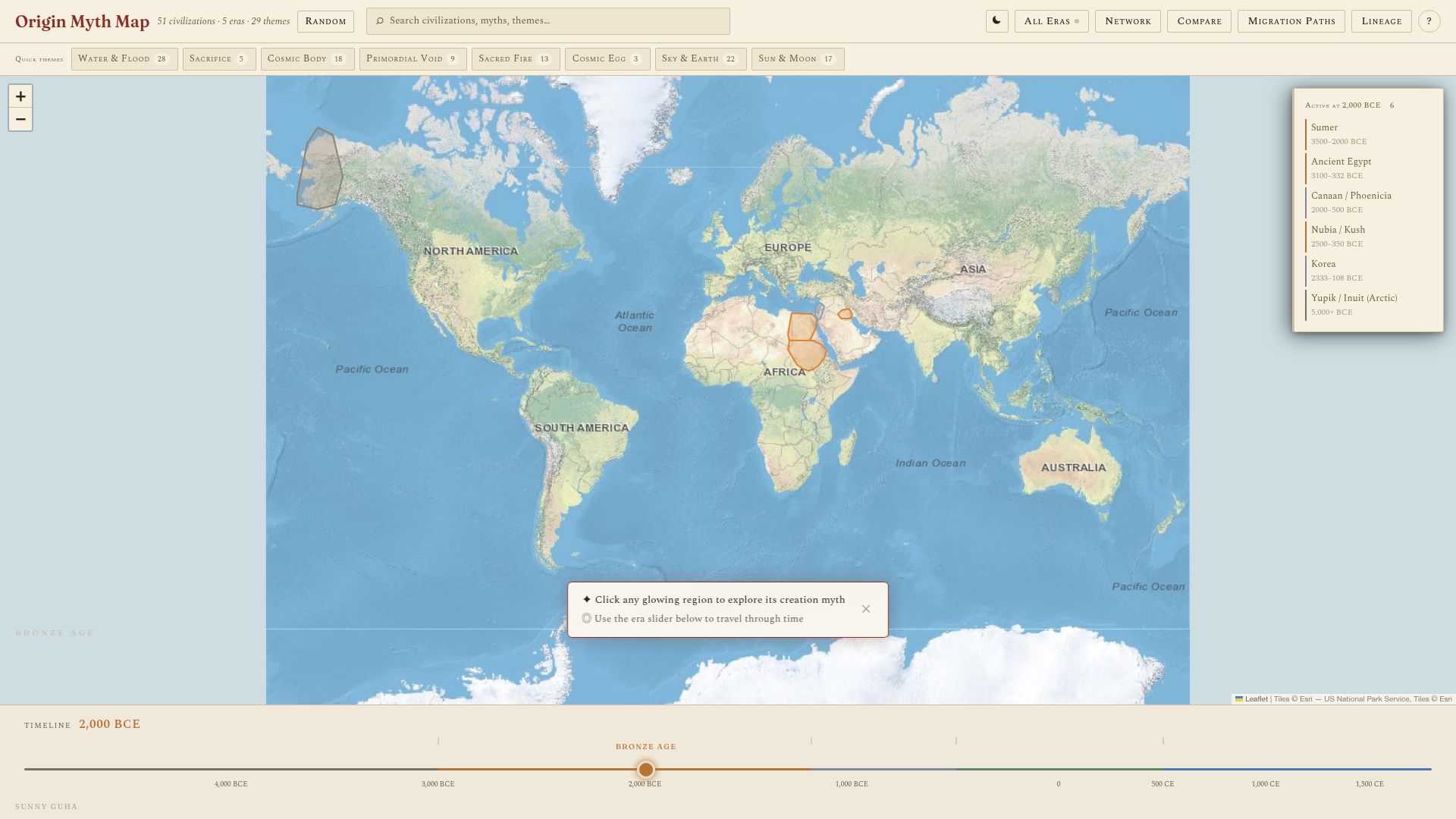Select Yupik / Inuit (Arctic) entry

[1368, 305]
